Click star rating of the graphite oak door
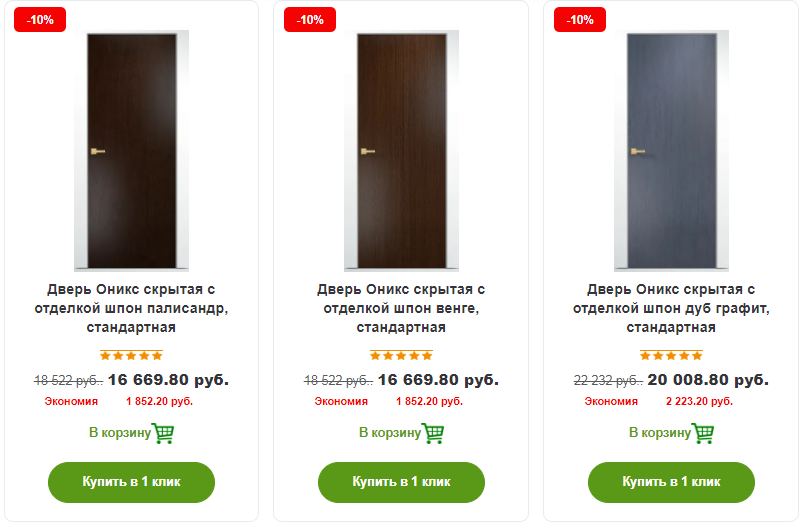The image size is (803, 525). point(671,355)
